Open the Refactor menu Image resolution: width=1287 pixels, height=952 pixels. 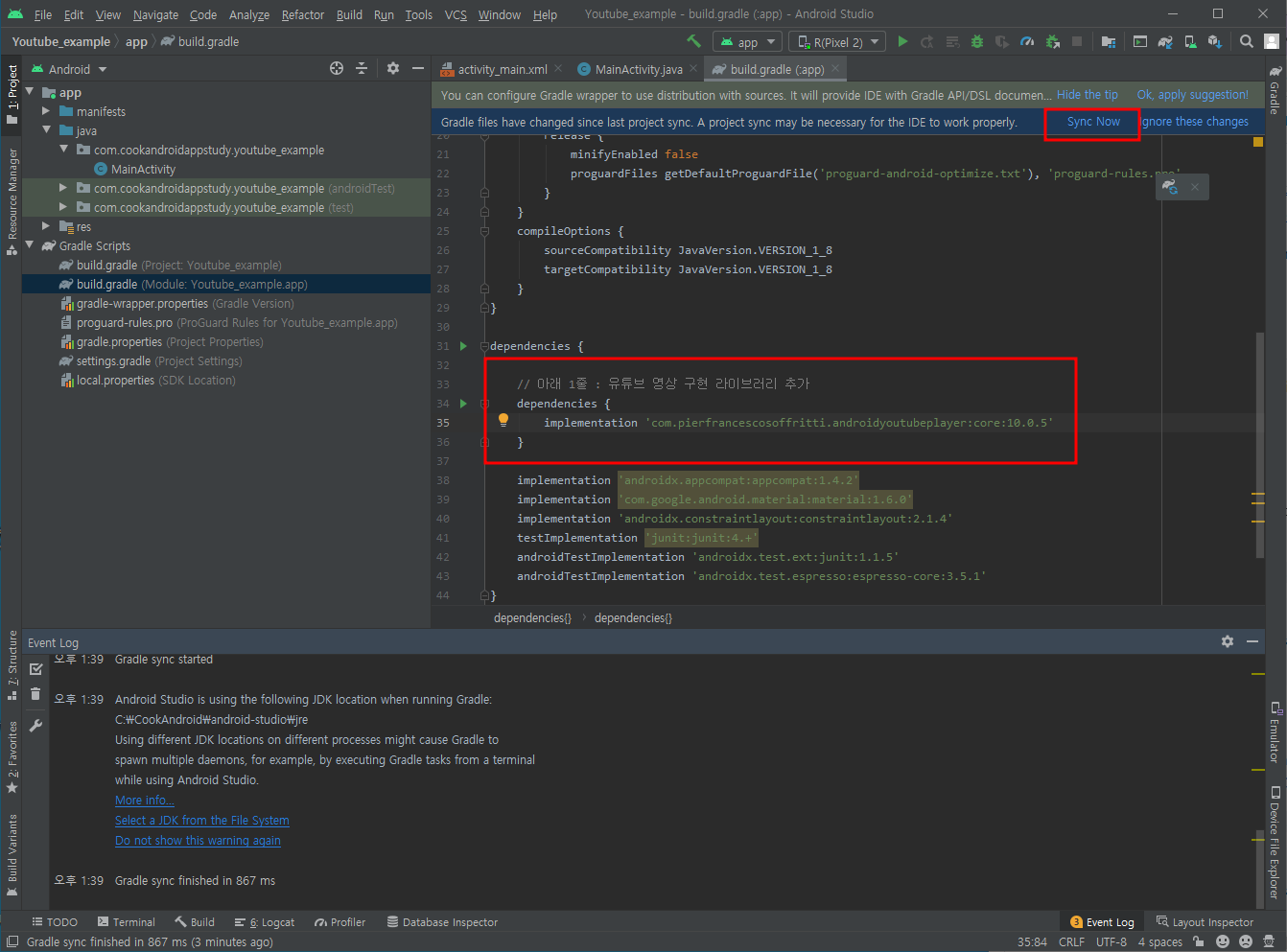click(303, 14)
